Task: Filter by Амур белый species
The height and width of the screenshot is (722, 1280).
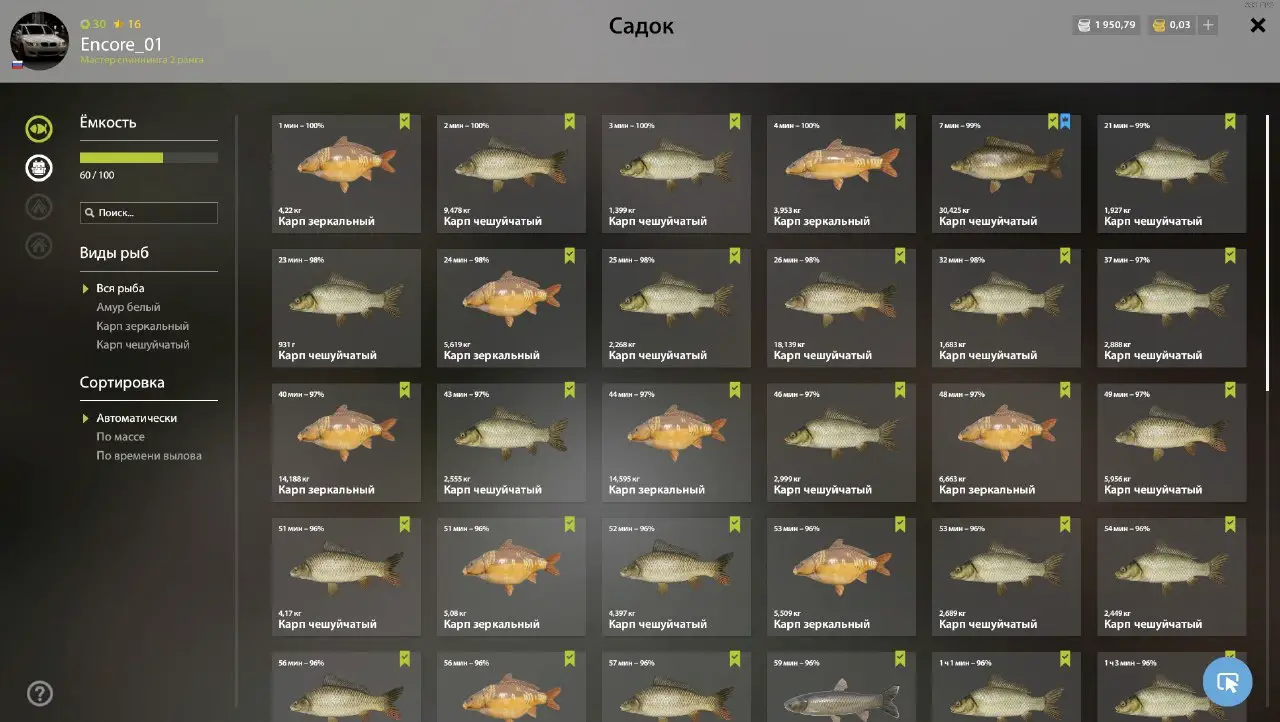Action: click(x=128, y=307)
